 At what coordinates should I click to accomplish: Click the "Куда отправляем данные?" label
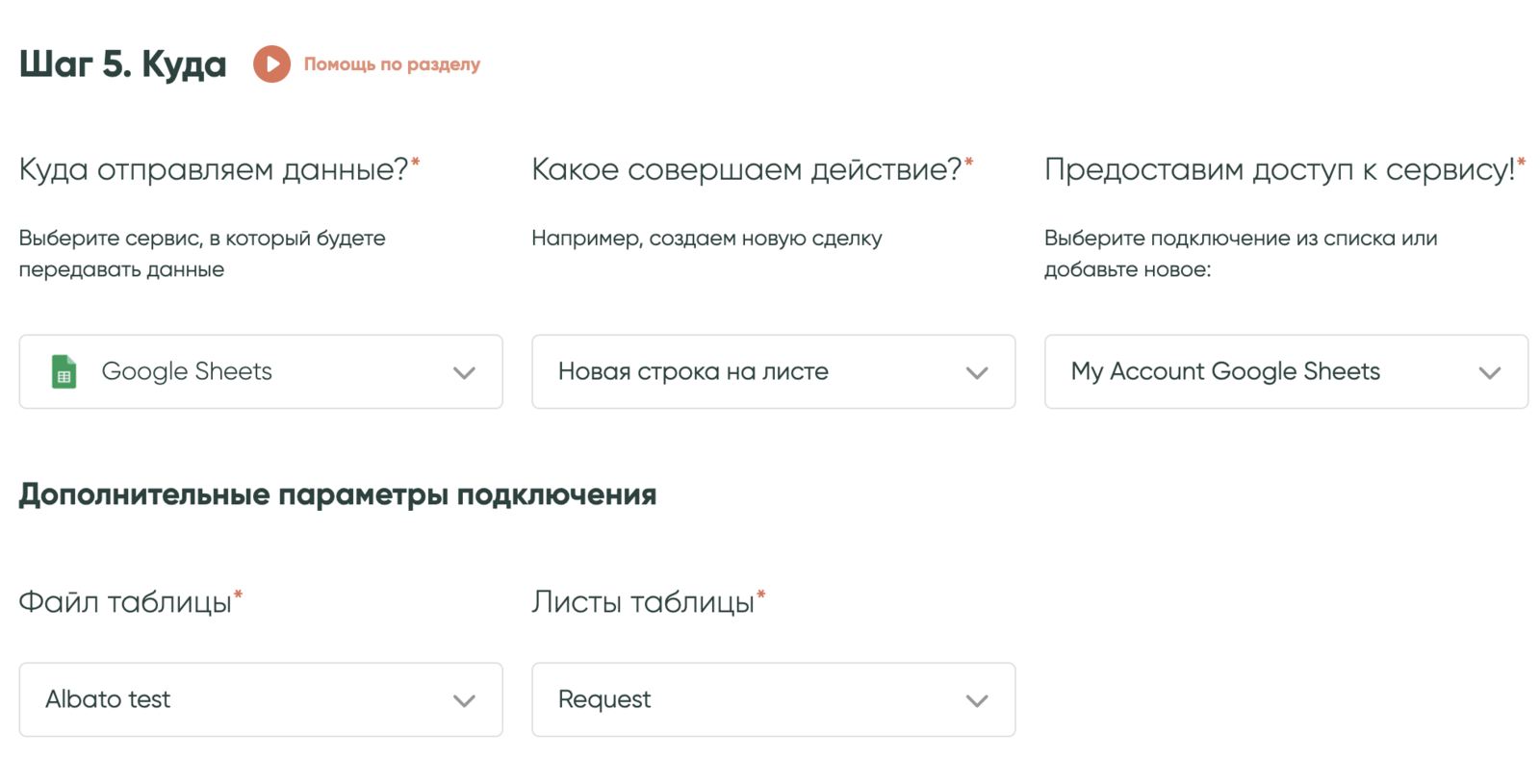coord(214,169)
